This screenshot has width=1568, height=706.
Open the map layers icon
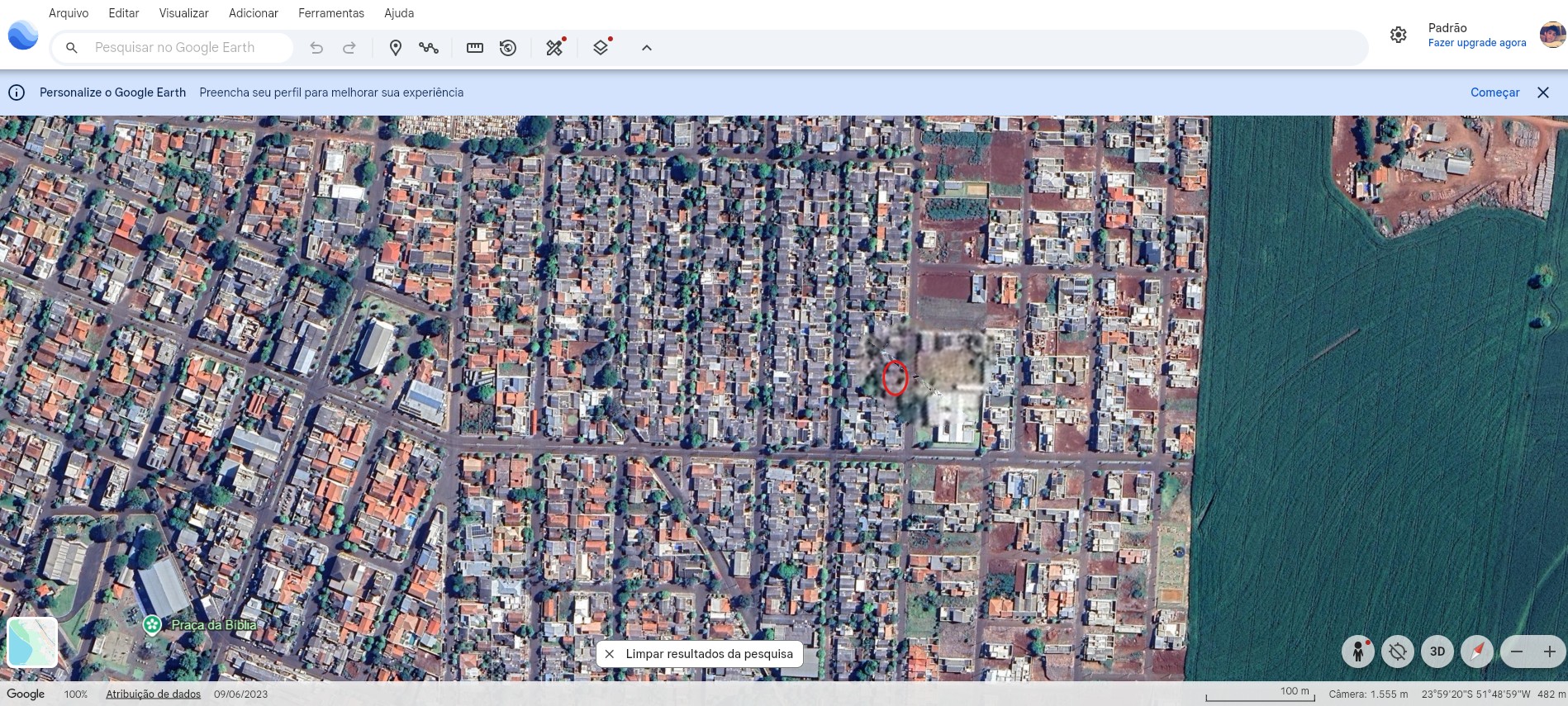(x=601, y=48)
